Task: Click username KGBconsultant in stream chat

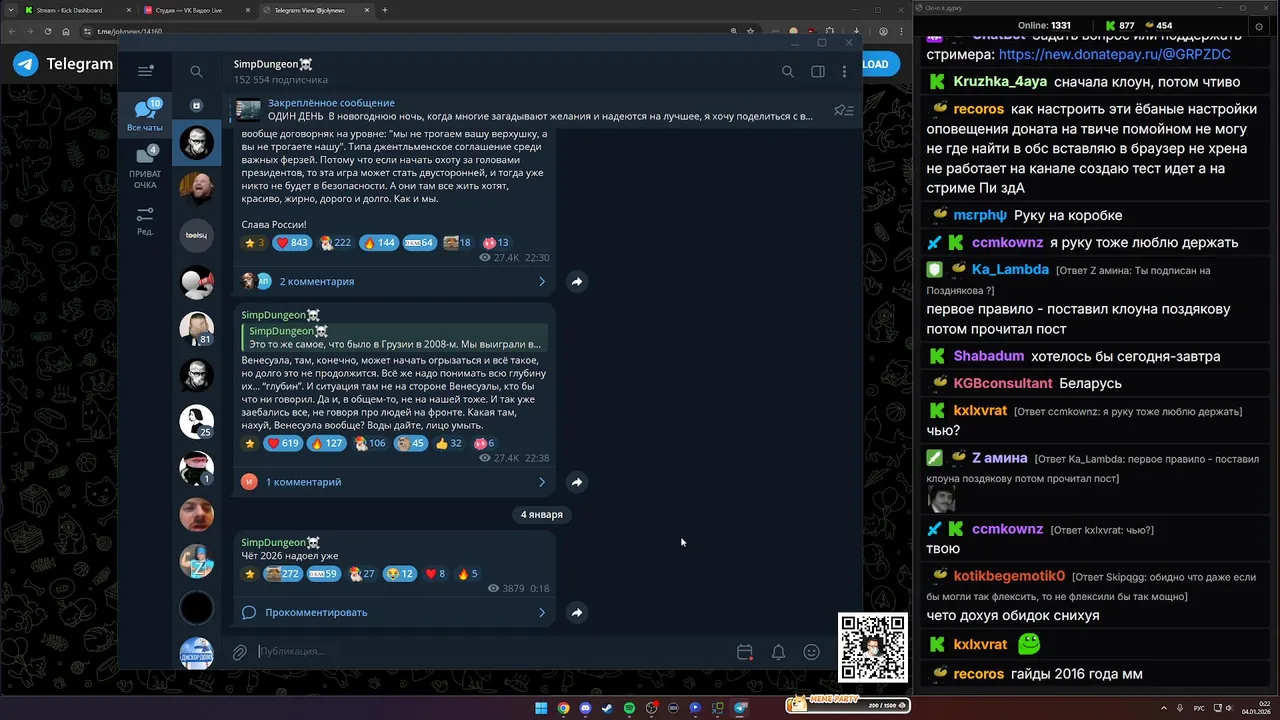Action: (1003, 383)
